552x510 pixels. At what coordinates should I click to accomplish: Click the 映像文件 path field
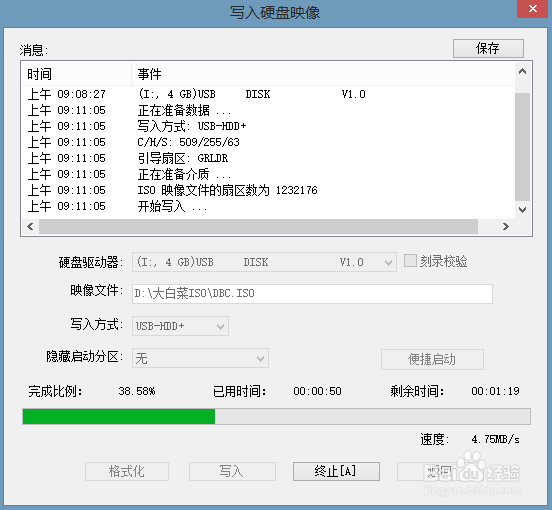click(312, 294)
